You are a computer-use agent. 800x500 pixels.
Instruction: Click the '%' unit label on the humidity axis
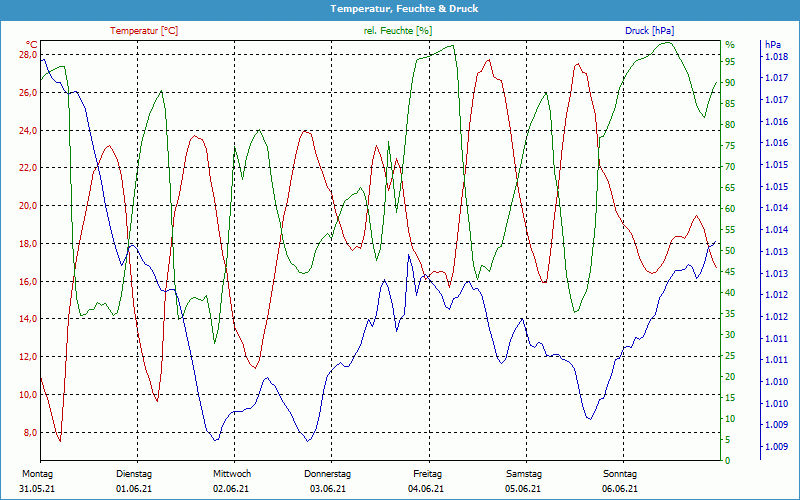(730, 45)
